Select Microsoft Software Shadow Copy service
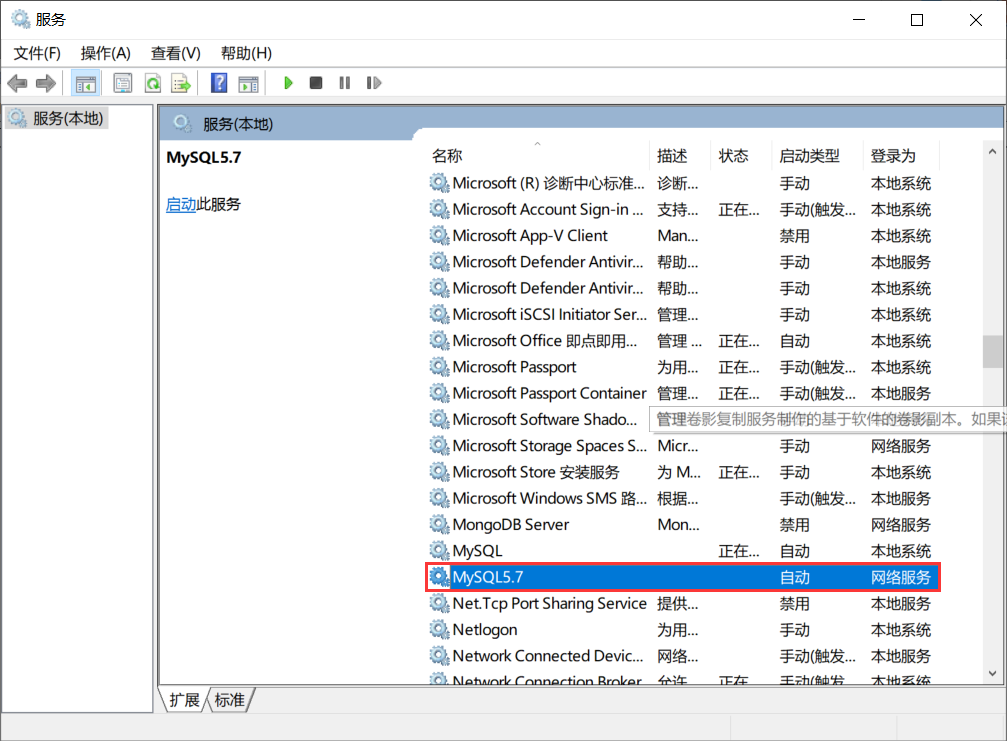Screen dimensions: 1007x741 click(x=538, y=419)
